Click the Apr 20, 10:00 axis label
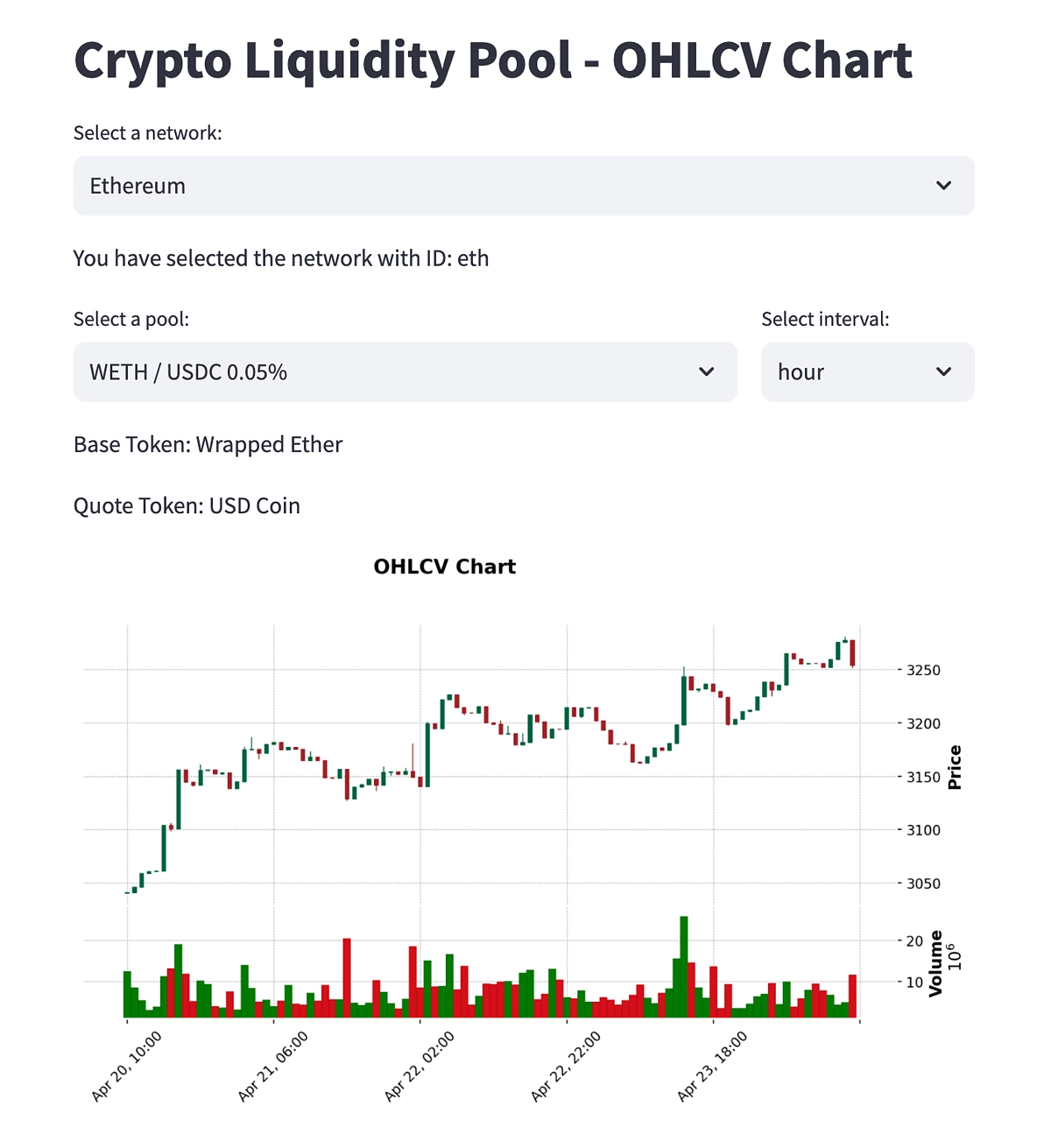Screen dimensions: 1051x1148 pyautogui.click(x=127, y=1066)
